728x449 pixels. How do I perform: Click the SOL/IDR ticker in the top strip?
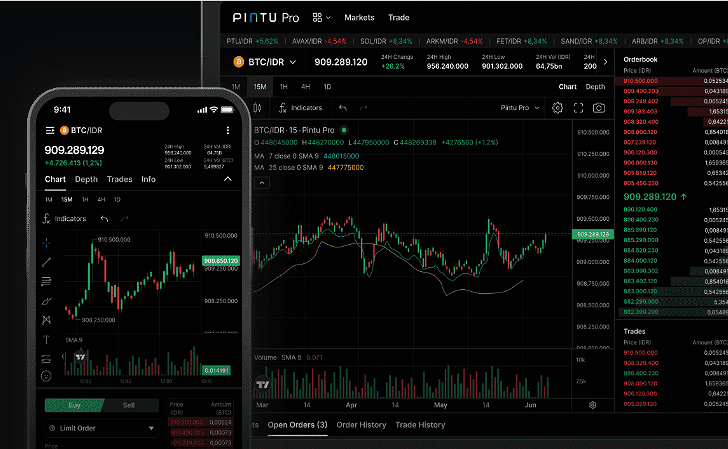pyautogui.click(x=386, y=41)
